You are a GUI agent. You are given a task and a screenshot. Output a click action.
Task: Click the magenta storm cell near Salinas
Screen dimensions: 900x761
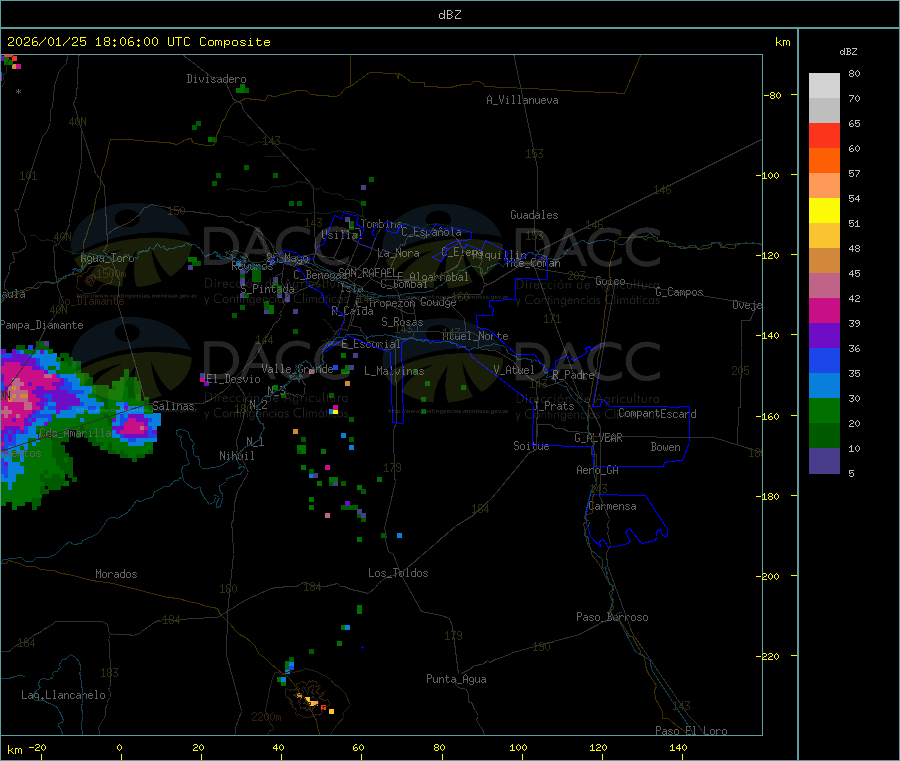click(135, 426)
